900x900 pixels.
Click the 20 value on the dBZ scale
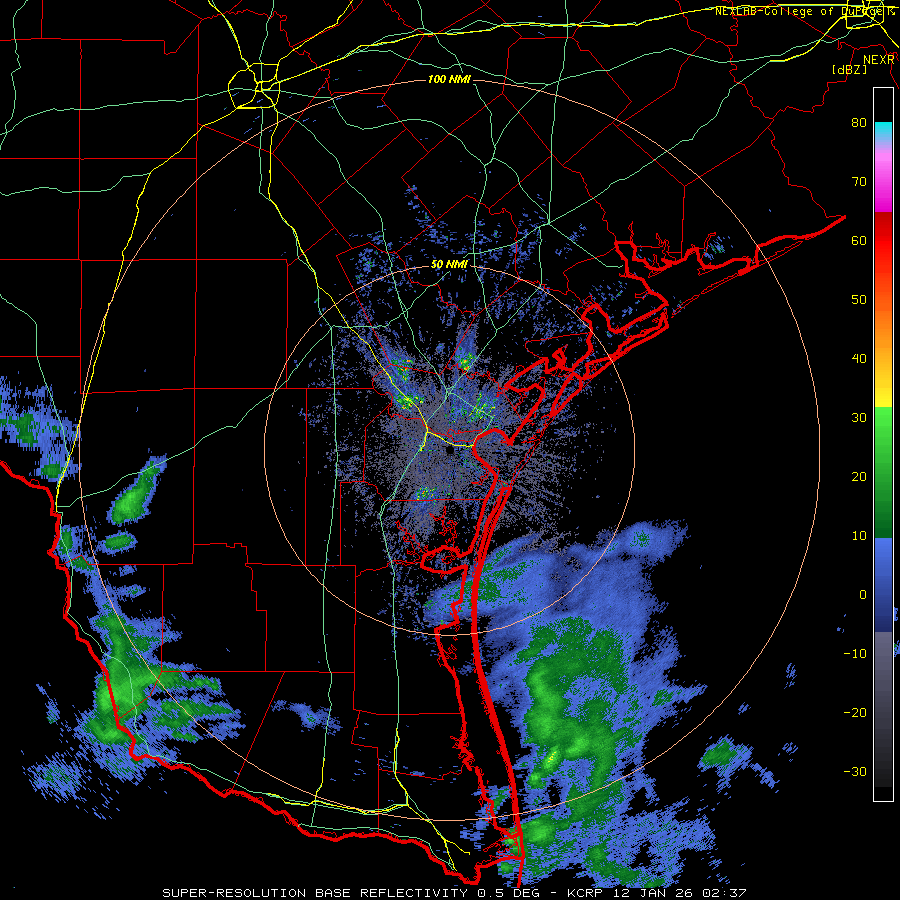(x=859, y=476)
